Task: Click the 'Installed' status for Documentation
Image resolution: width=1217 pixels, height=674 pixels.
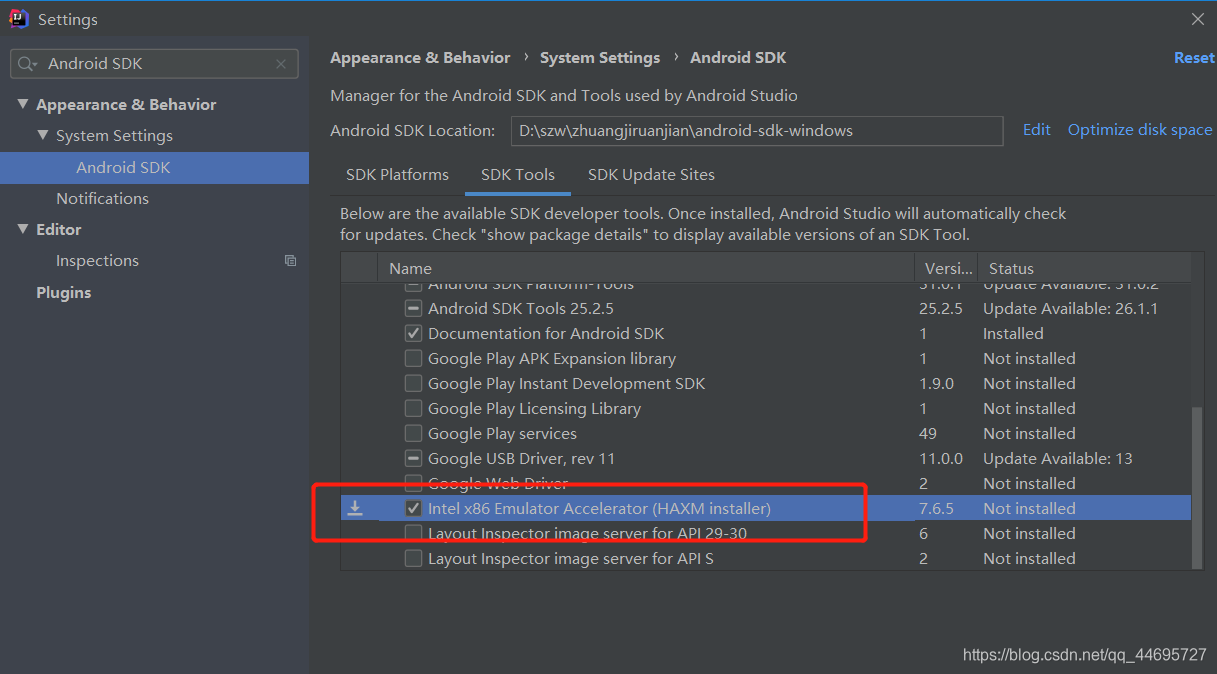Action: pos(1013,334)
